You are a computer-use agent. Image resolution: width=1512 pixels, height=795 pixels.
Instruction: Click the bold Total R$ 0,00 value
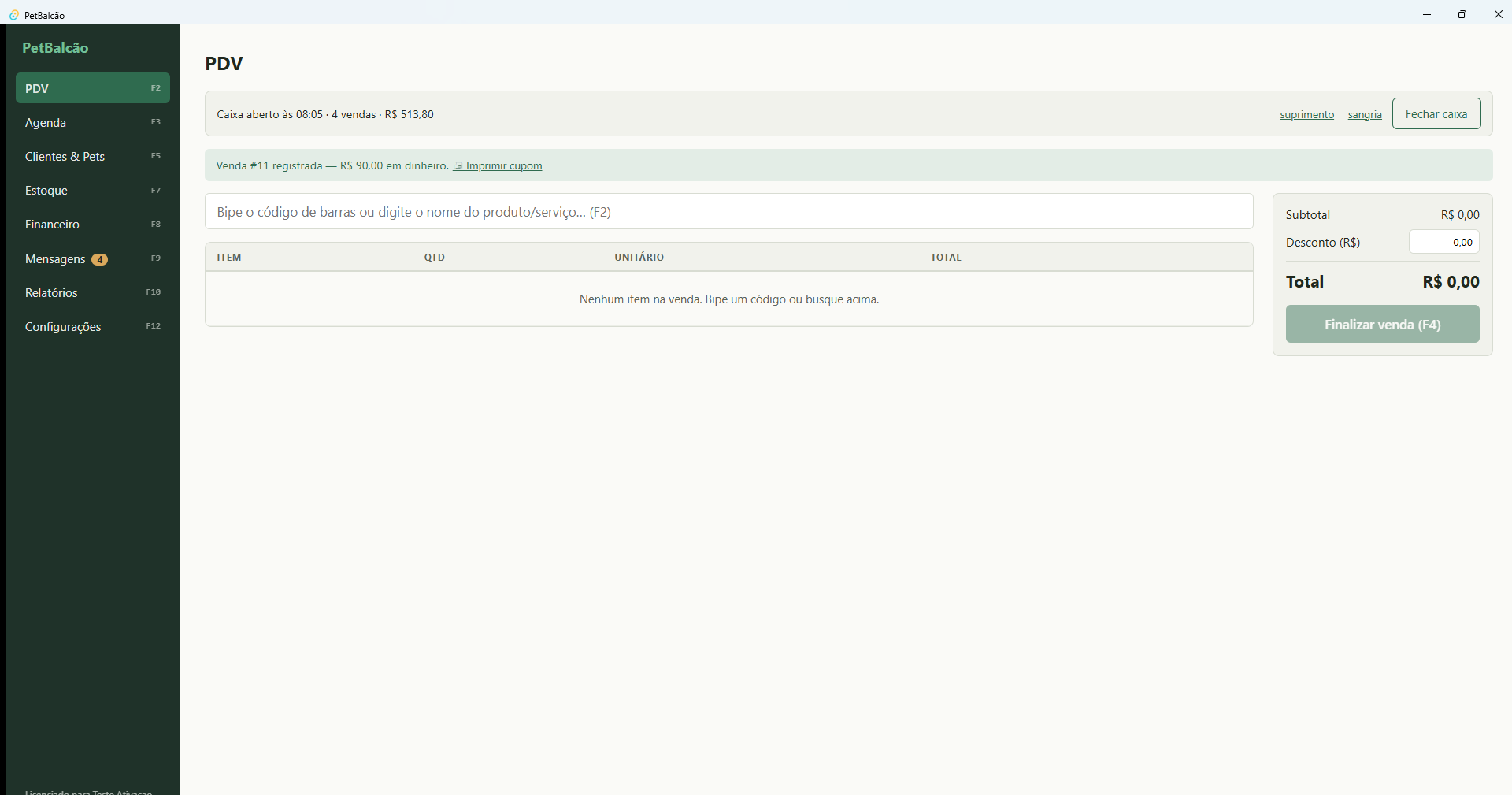pos(1451,281)
